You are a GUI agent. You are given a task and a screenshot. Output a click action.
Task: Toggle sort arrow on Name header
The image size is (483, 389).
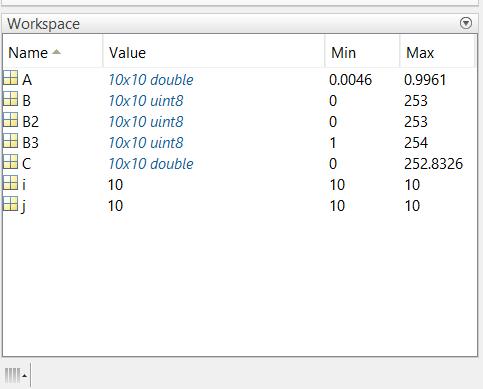tap(56, 52)
